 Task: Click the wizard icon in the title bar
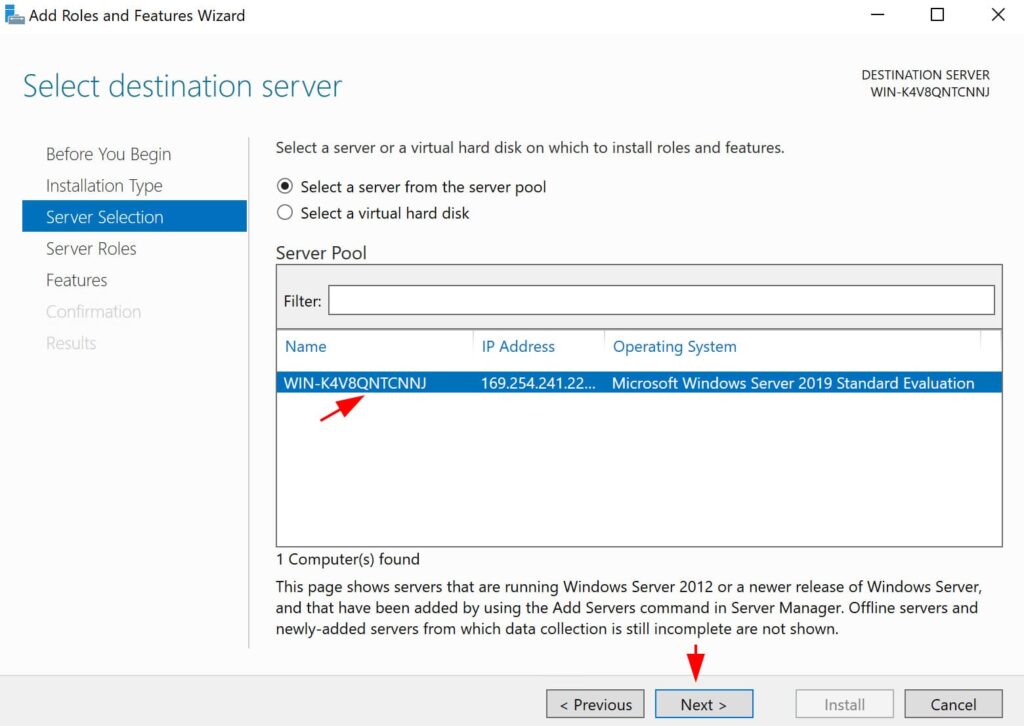click(14, 14)
